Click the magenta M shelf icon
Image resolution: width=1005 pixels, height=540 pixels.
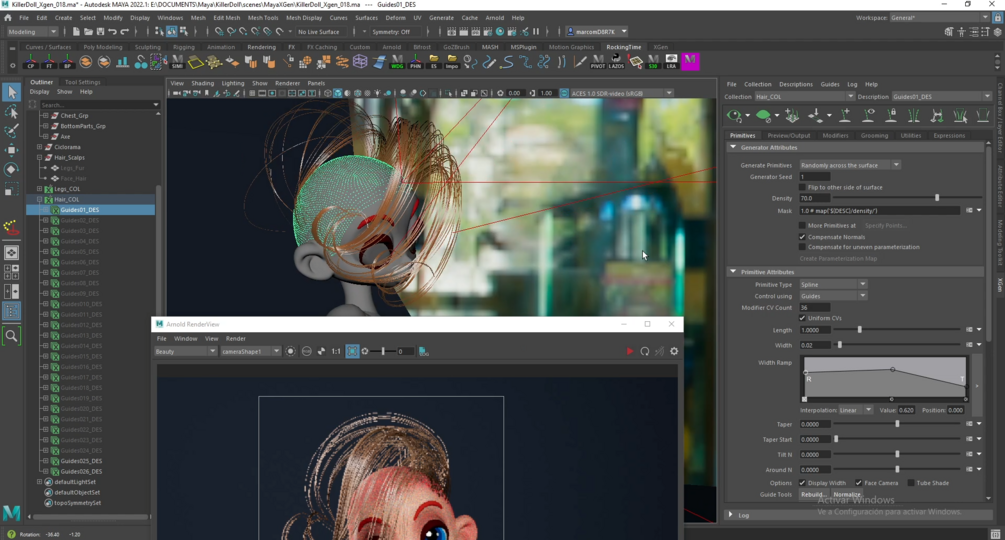click(x=690, y=61)
